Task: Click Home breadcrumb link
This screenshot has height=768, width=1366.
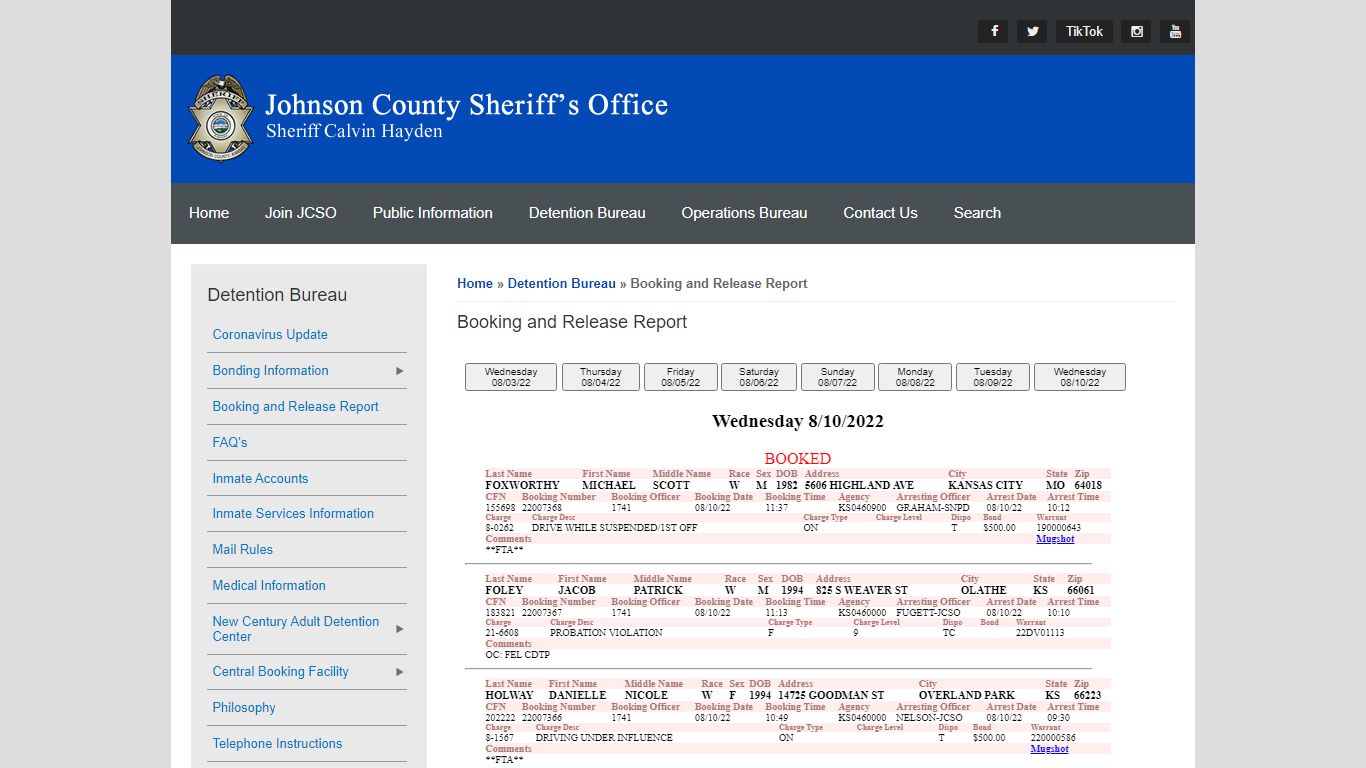Action: 475,283
